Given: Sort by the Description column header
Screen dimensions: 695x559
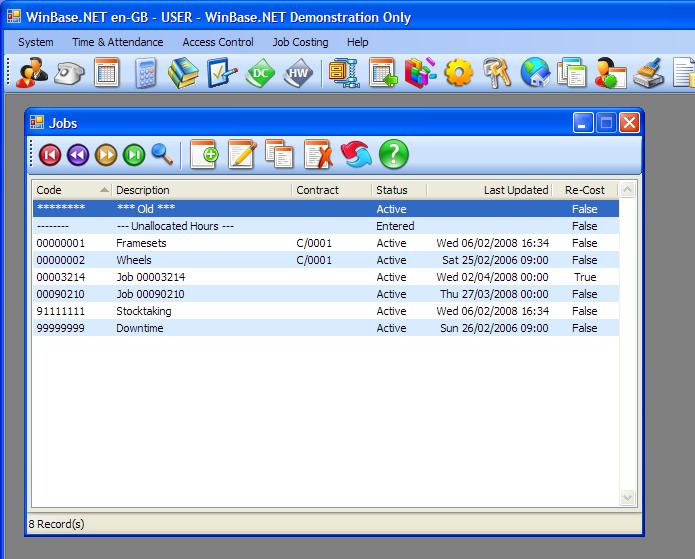Looking at the screenshot, I should 201,190.
